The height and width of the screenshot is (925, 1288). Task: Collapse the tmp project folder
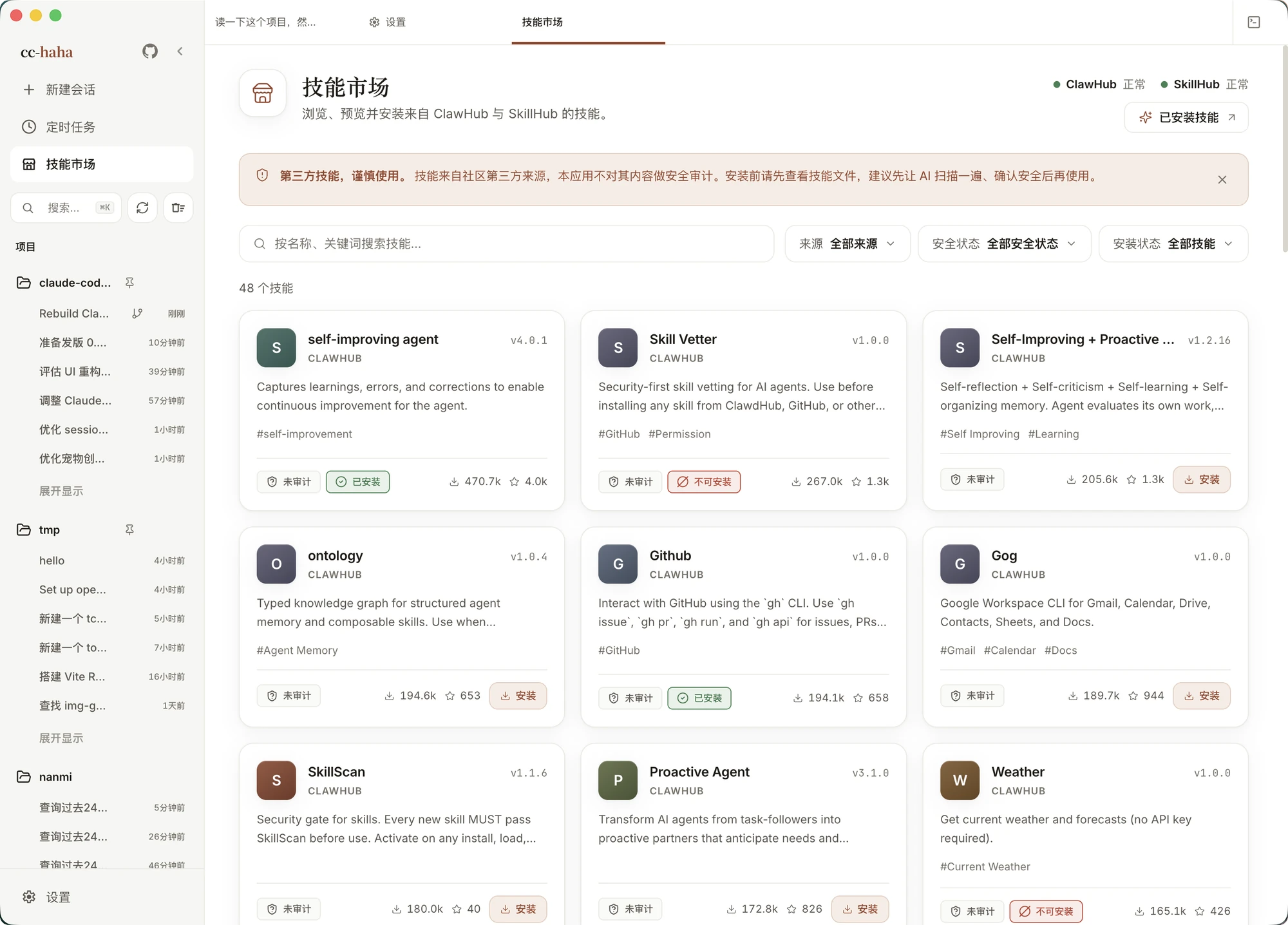pos(24,529)
